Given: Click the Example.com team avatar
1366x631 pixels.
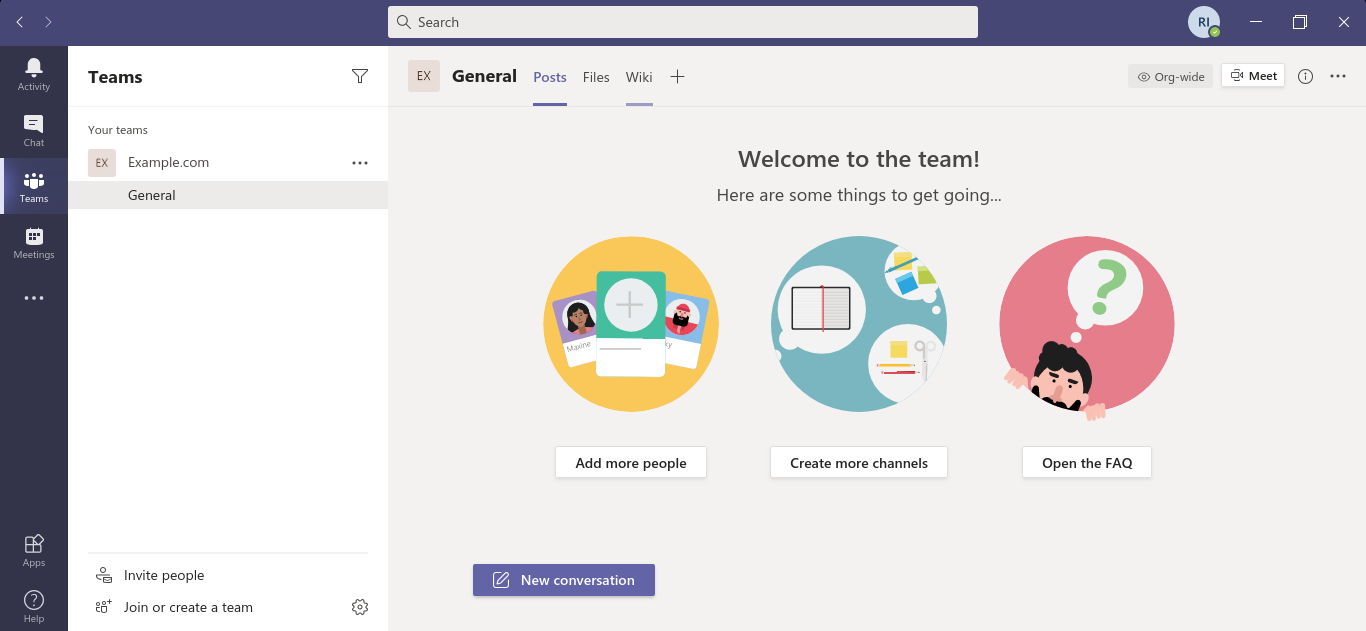Looking at the screenshot, I should tap(102, 163).
